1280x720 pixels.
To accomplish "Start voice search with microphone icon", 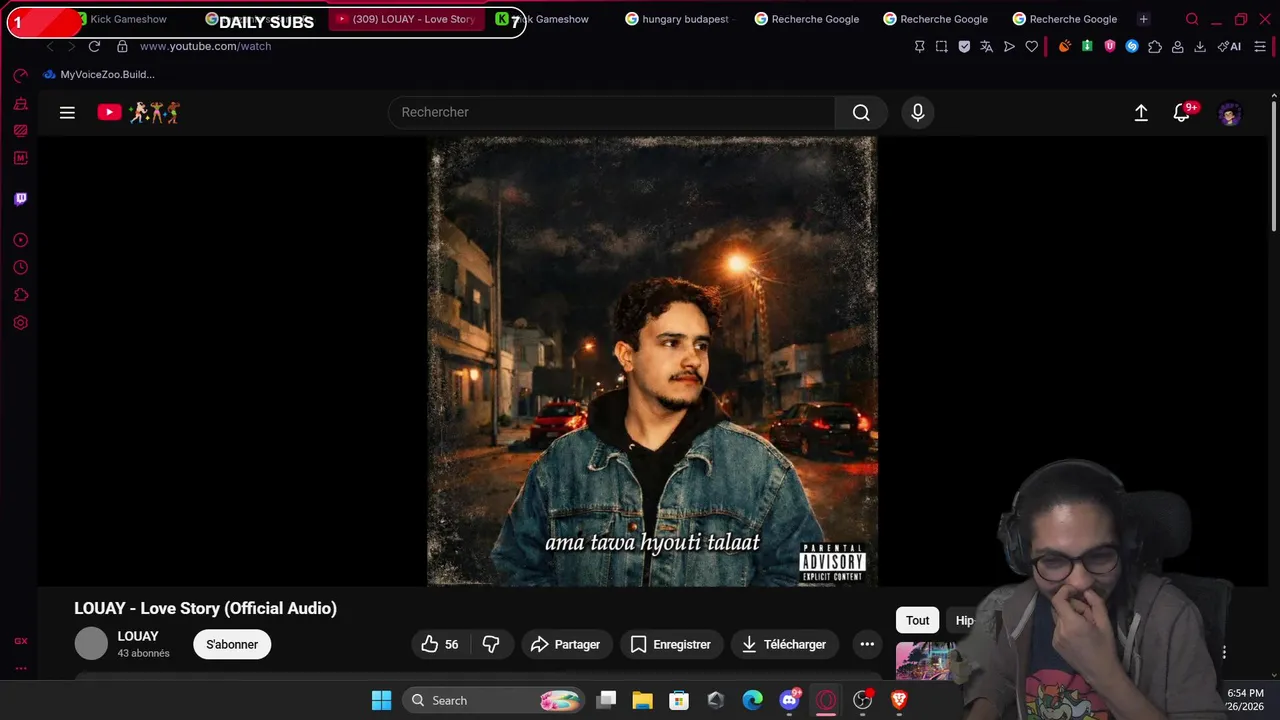I will pyautogui.click(x=918, y=113).
